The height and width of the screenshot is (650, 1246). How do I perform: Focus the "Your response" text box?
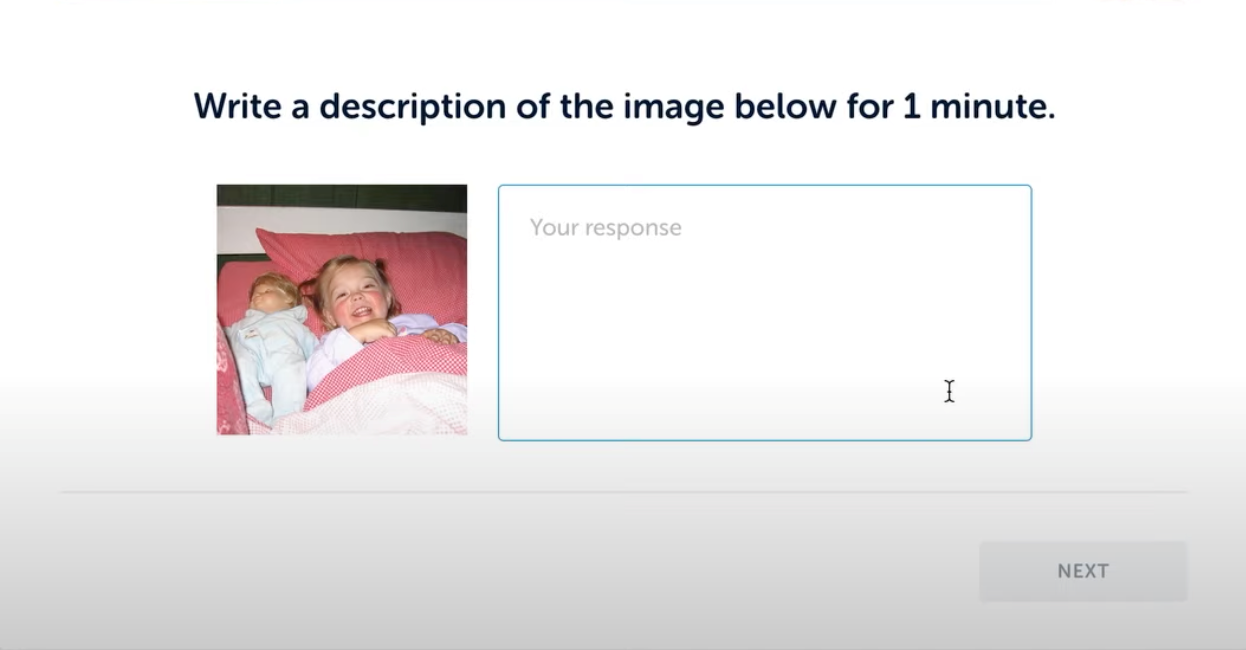(x=764, y=312)
